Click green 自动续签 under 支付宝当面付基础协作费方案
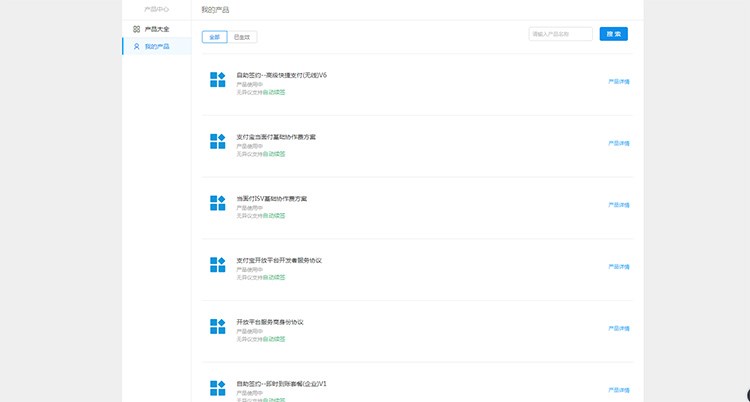This screenshot has width=750, height=402. coord(274,154)
